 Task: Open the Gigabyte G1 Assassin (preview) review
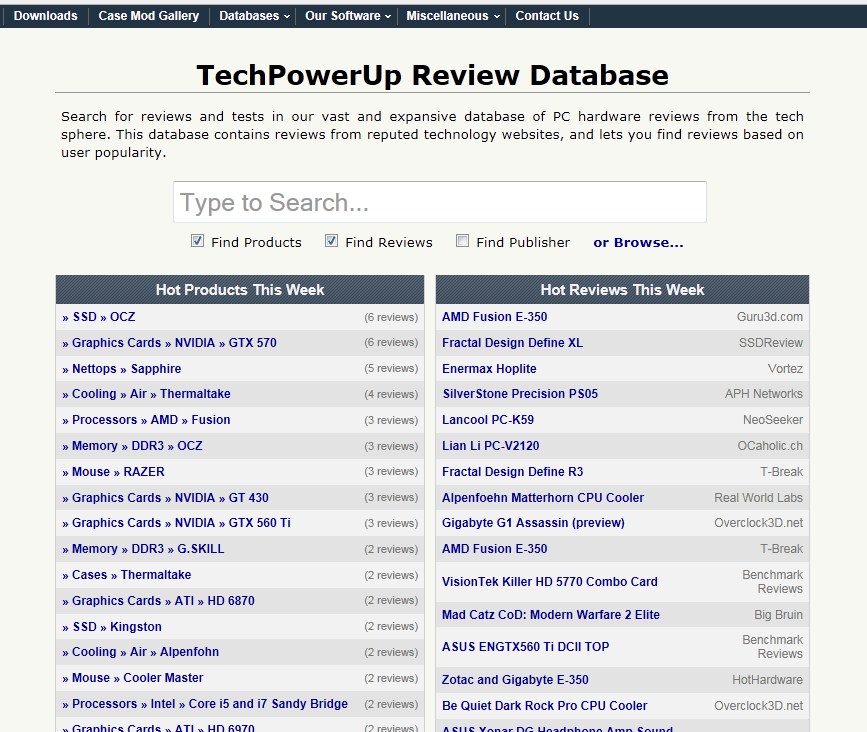point(534,522)
